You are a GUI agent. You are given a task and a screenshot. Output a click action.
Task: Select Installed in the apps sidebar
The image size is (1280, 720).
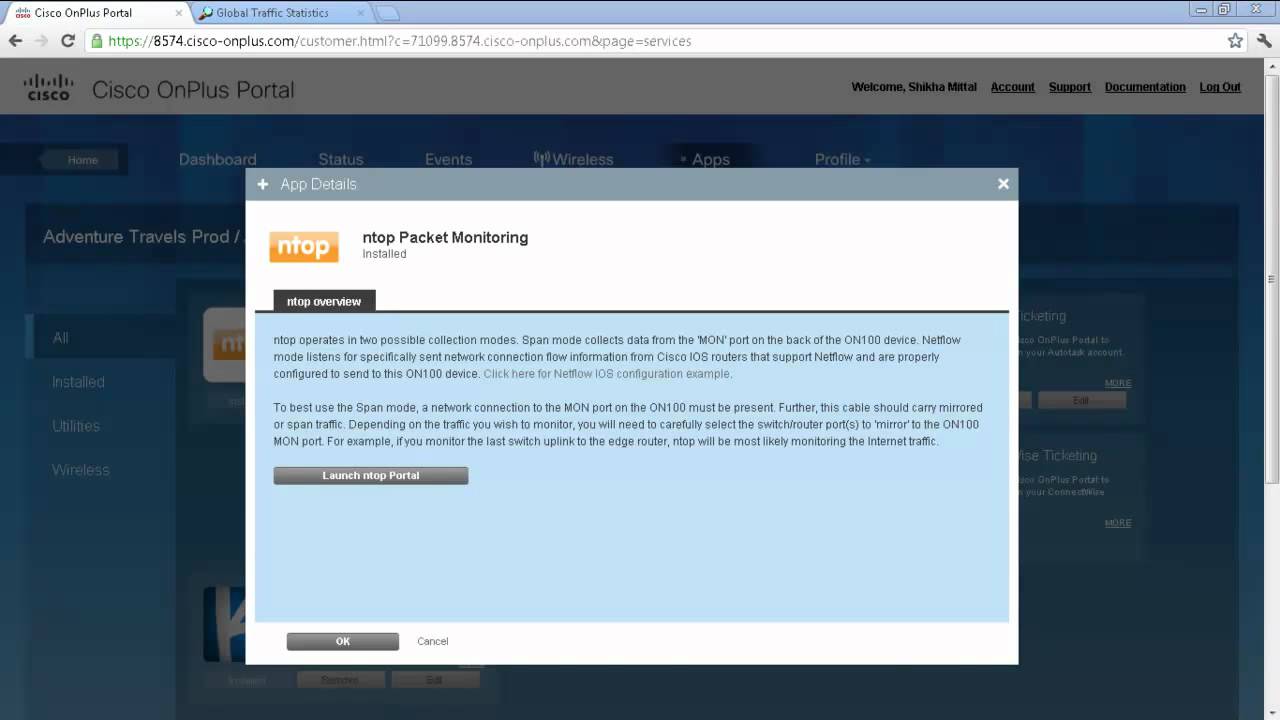[x=78, y=382]
